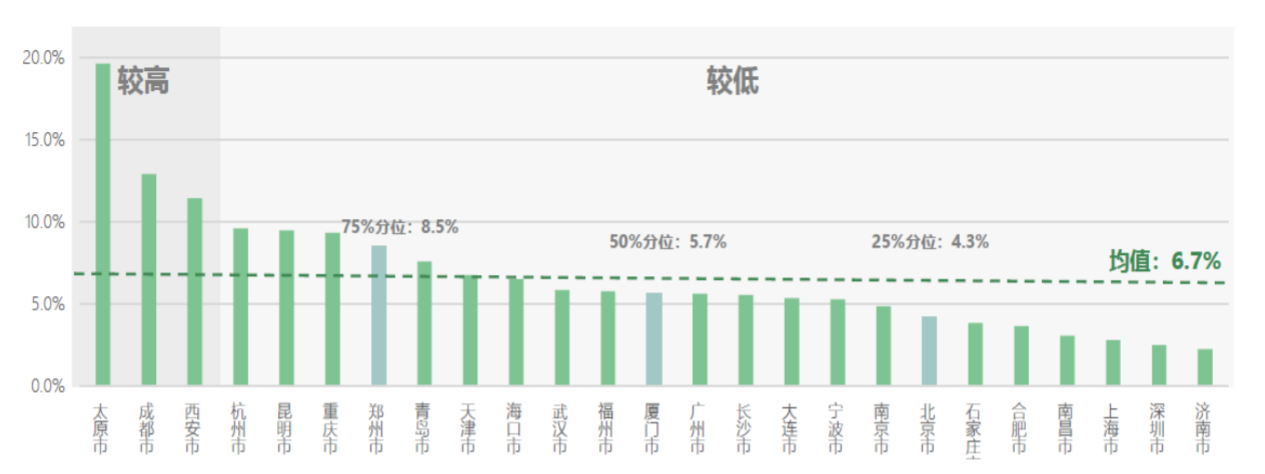Click the blue-tinted 厦门市 median bar
1265x474 pixels.
[653, 339]
